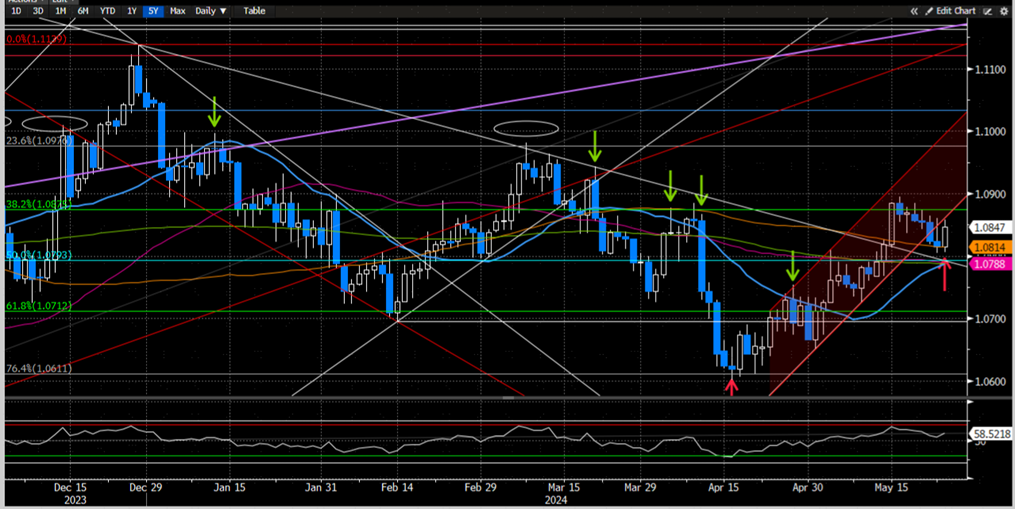Click the Apr 15 date label
Image resolution: width=1015 pixels, height=509 pixels.
[723, 487]
